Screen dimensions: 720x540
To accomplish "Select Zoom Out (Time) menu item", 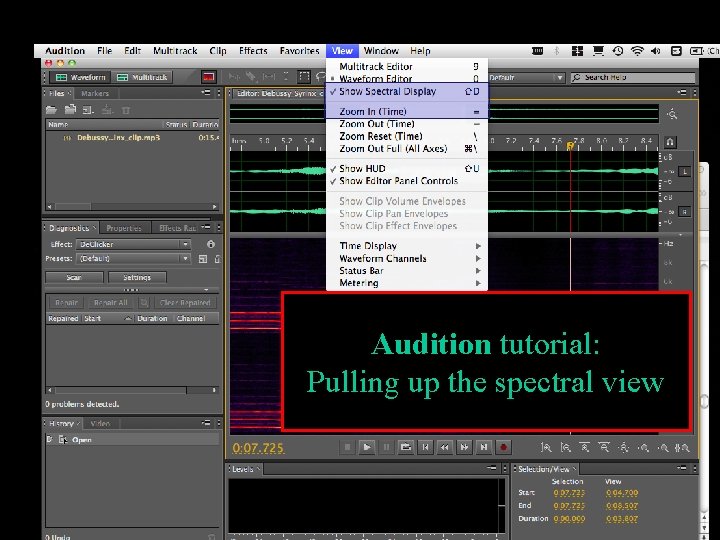I will (407, 124).
